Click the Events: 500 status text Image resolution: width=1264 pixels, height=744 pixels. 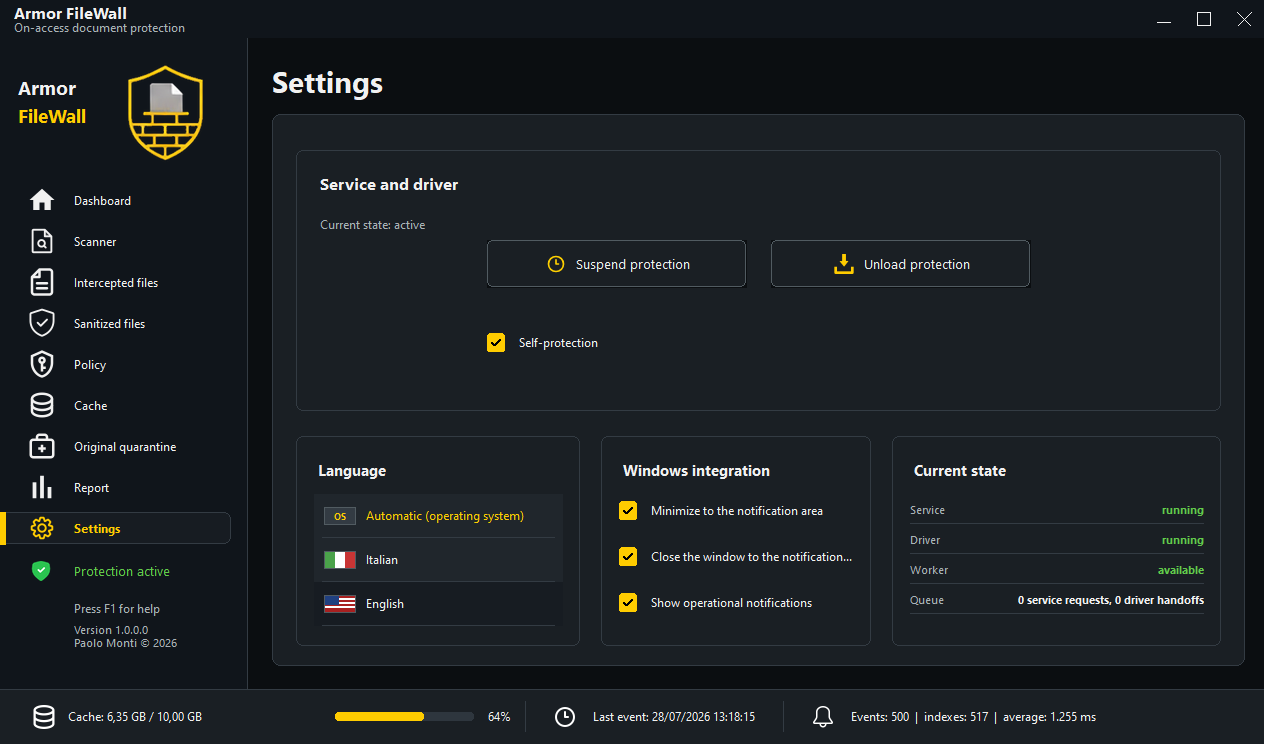click(880, 717)
